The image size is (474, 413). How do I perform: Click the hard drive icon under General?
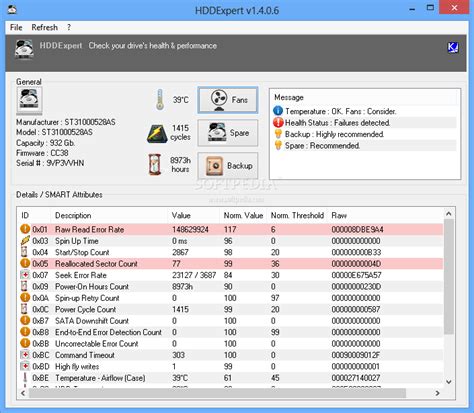tap(29, 100)
